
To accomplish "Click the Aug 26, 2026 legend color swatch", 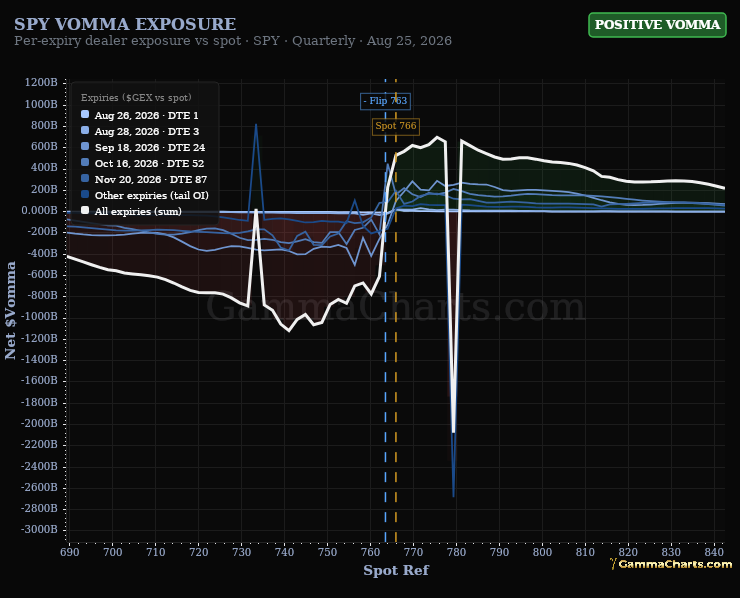I will pos(85,115).
